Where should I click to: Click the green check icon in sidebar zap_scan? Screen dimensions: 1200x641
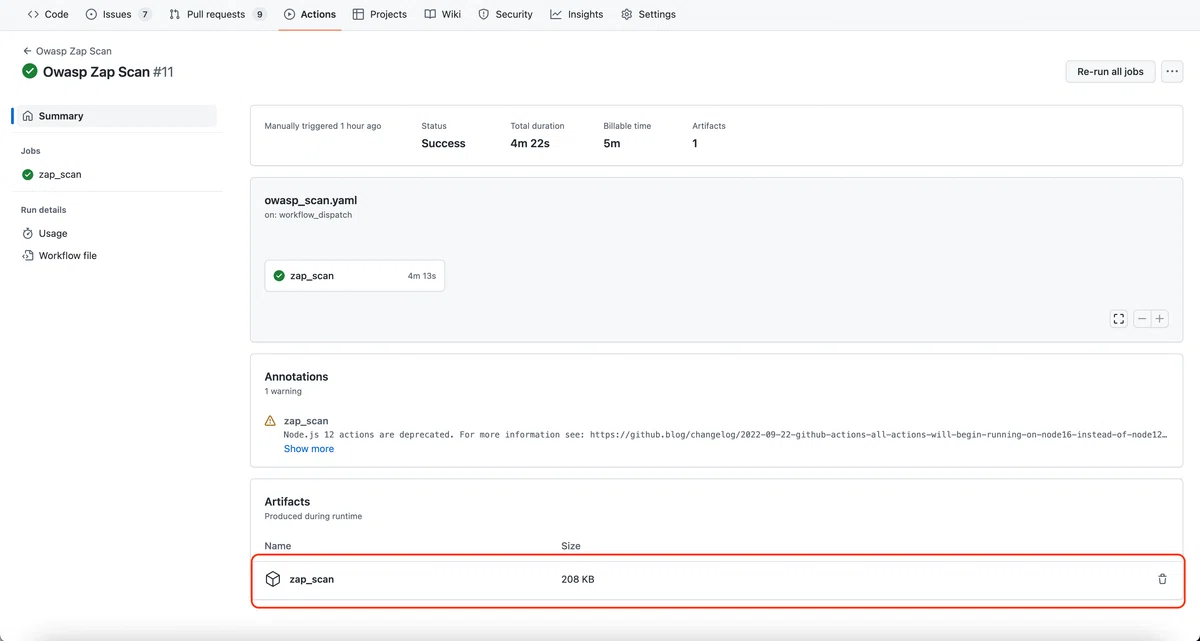[x=28, y=174]
